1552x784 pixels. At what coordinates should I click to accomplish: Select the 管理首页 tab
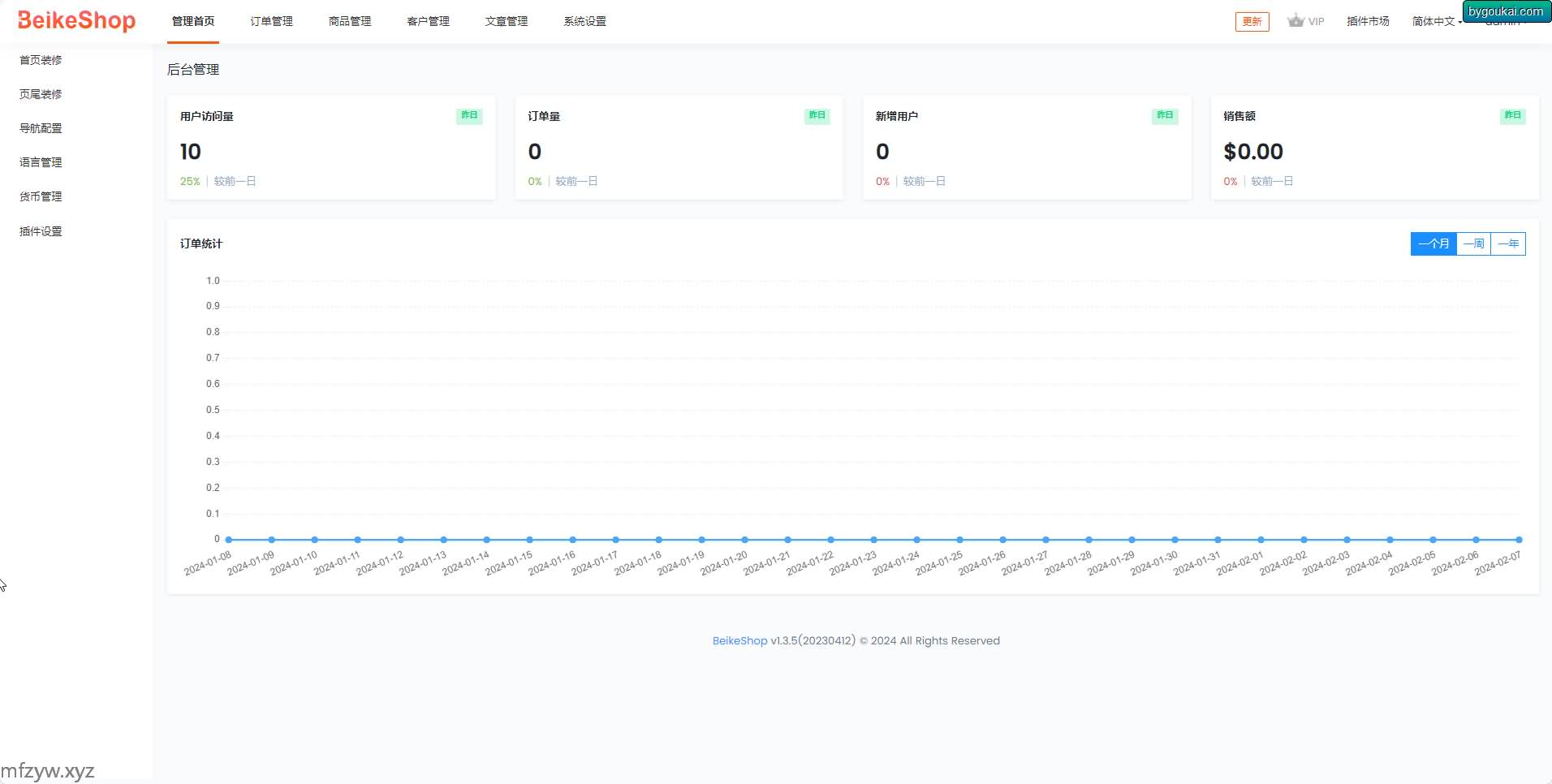(193, 21)
